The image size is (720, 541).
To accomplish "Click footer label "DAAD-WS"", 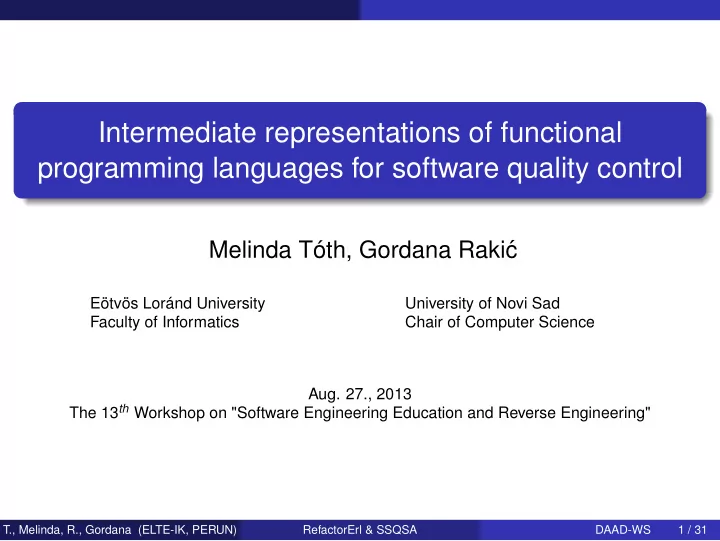I will pos(623,530).
